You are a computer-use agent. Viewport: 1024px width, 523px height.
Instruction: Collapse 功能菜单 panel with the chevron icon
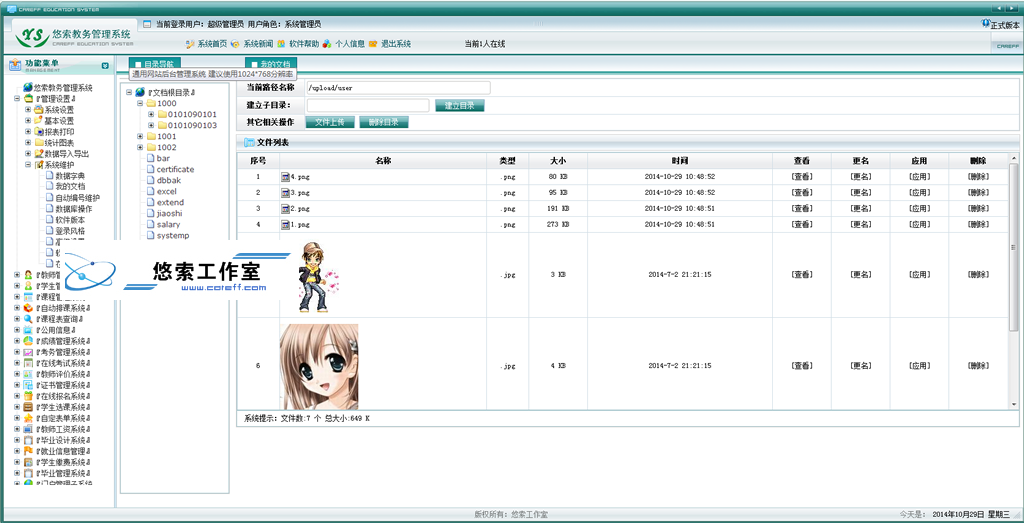tap(105, 66)
